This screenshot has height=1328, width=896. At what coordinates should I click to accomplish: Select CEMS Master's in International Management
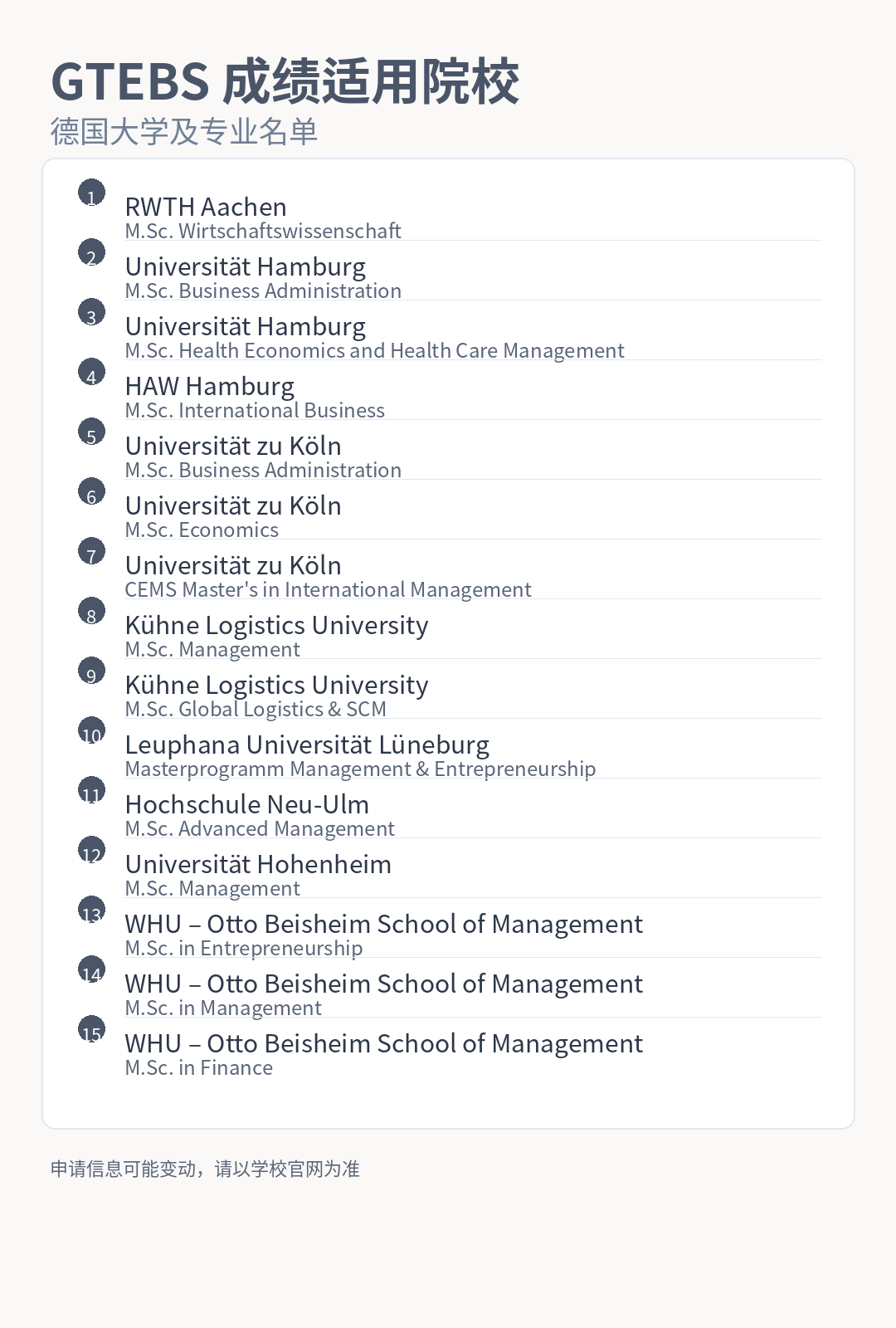(328, 590)
